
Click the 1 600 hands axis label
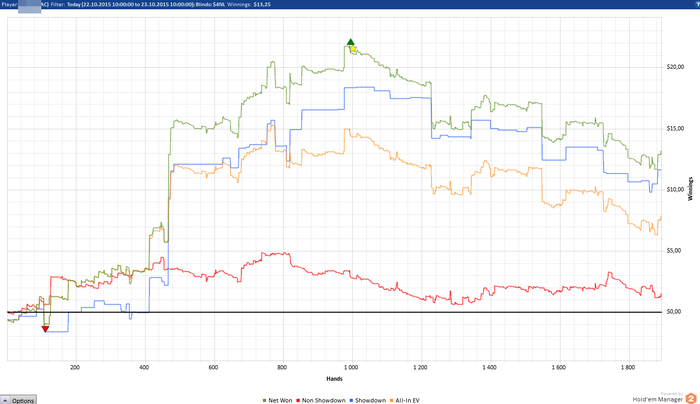(558, 367)
